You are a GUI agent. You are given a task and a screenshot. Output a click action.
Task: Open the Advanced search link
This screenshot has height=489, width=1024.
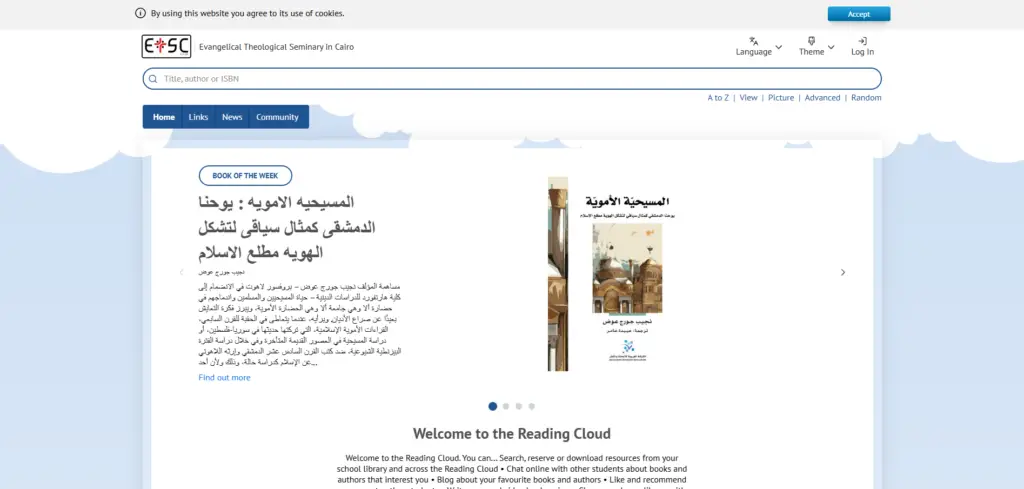(x=822, y=98)
